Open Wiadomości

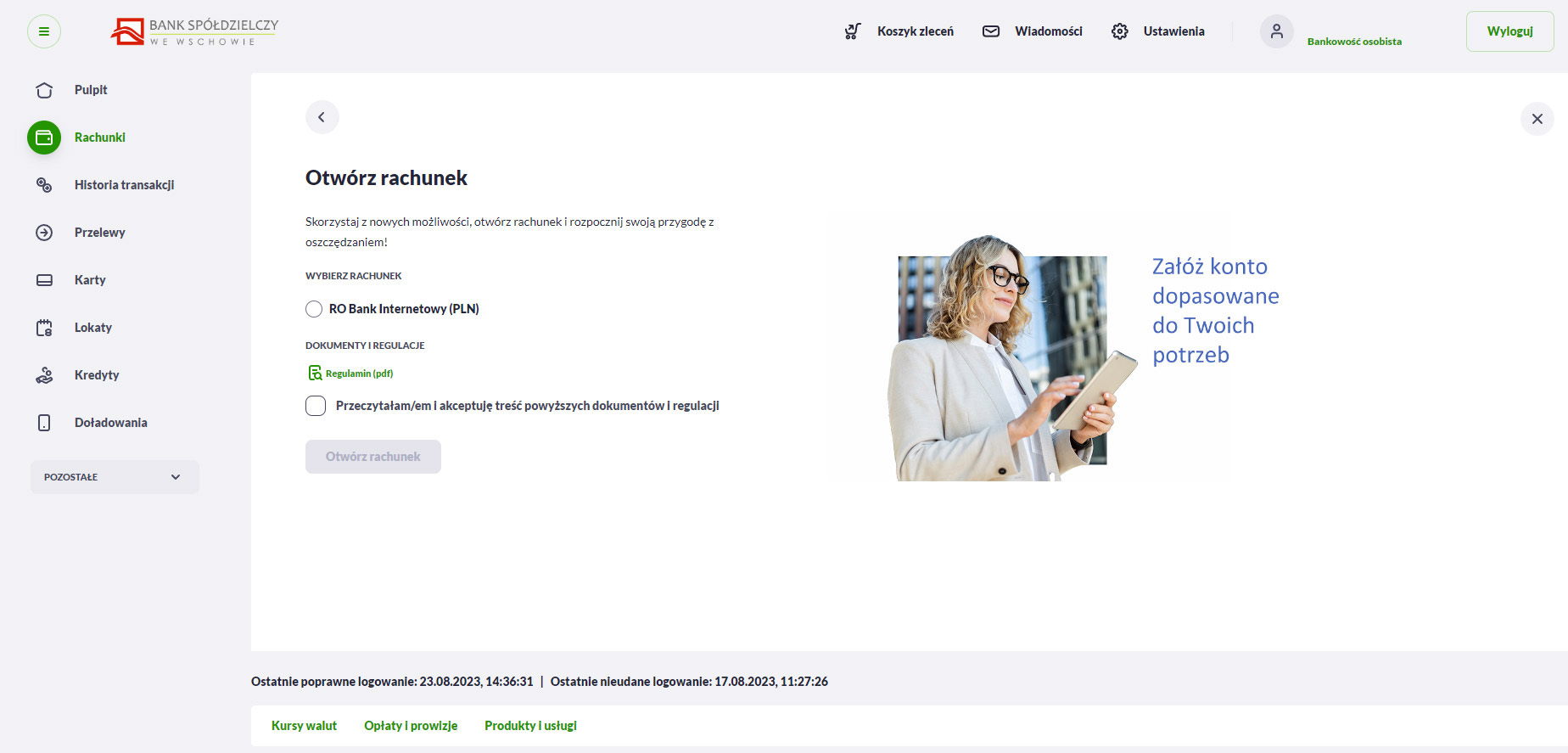pos(1049,31)
